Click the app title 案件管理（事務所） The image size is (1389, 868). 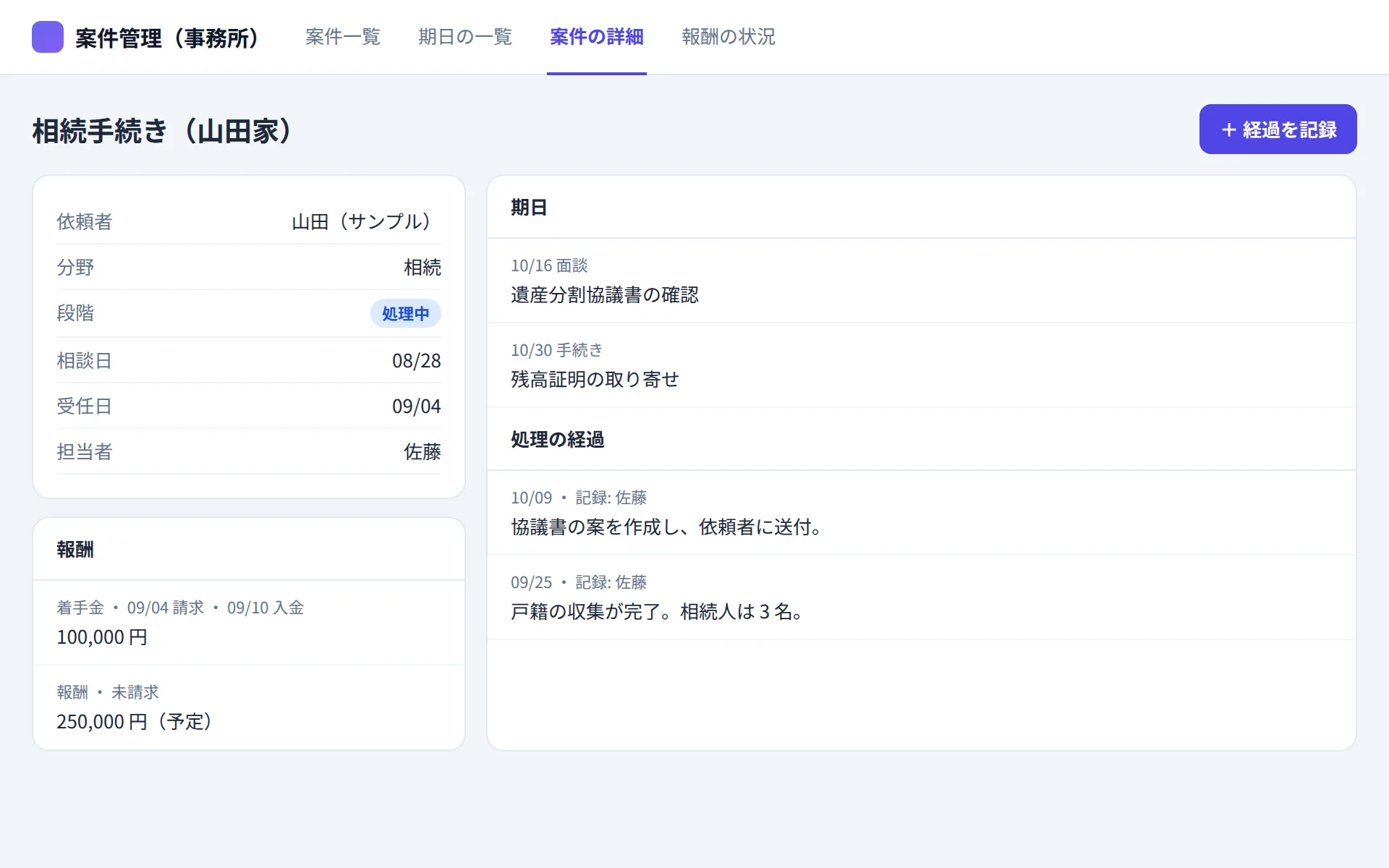168,38
